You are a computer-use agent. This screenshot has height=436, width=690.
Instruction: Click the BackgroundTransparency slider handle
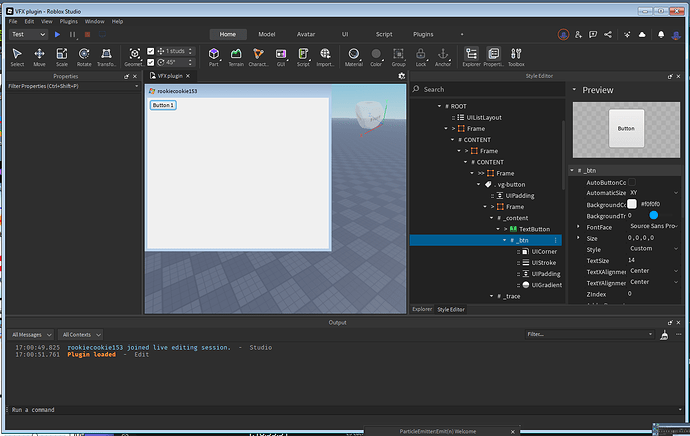(653, 215)
